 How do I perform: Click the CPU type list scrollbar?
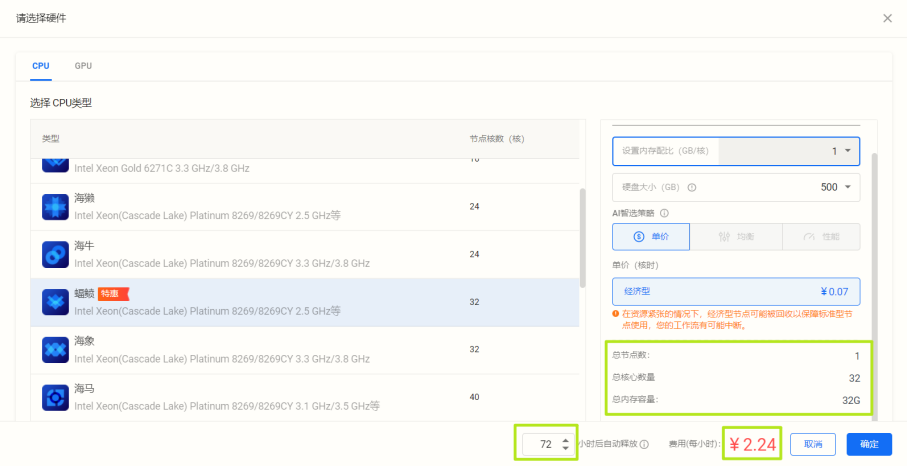(582, 238)
